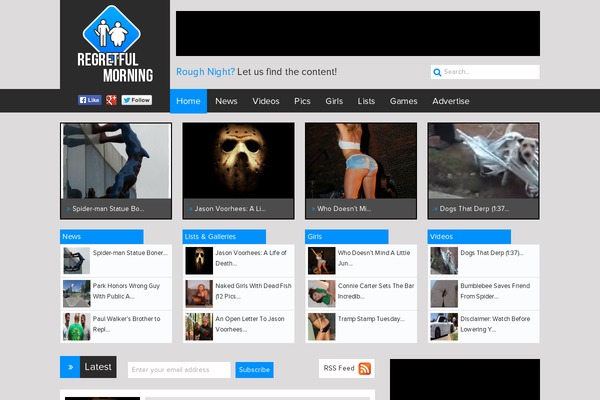This screenshot has height=400, width=600.
Task: Click thumbnail beside Paul Walker's Brother
Action: click(77, 327)
